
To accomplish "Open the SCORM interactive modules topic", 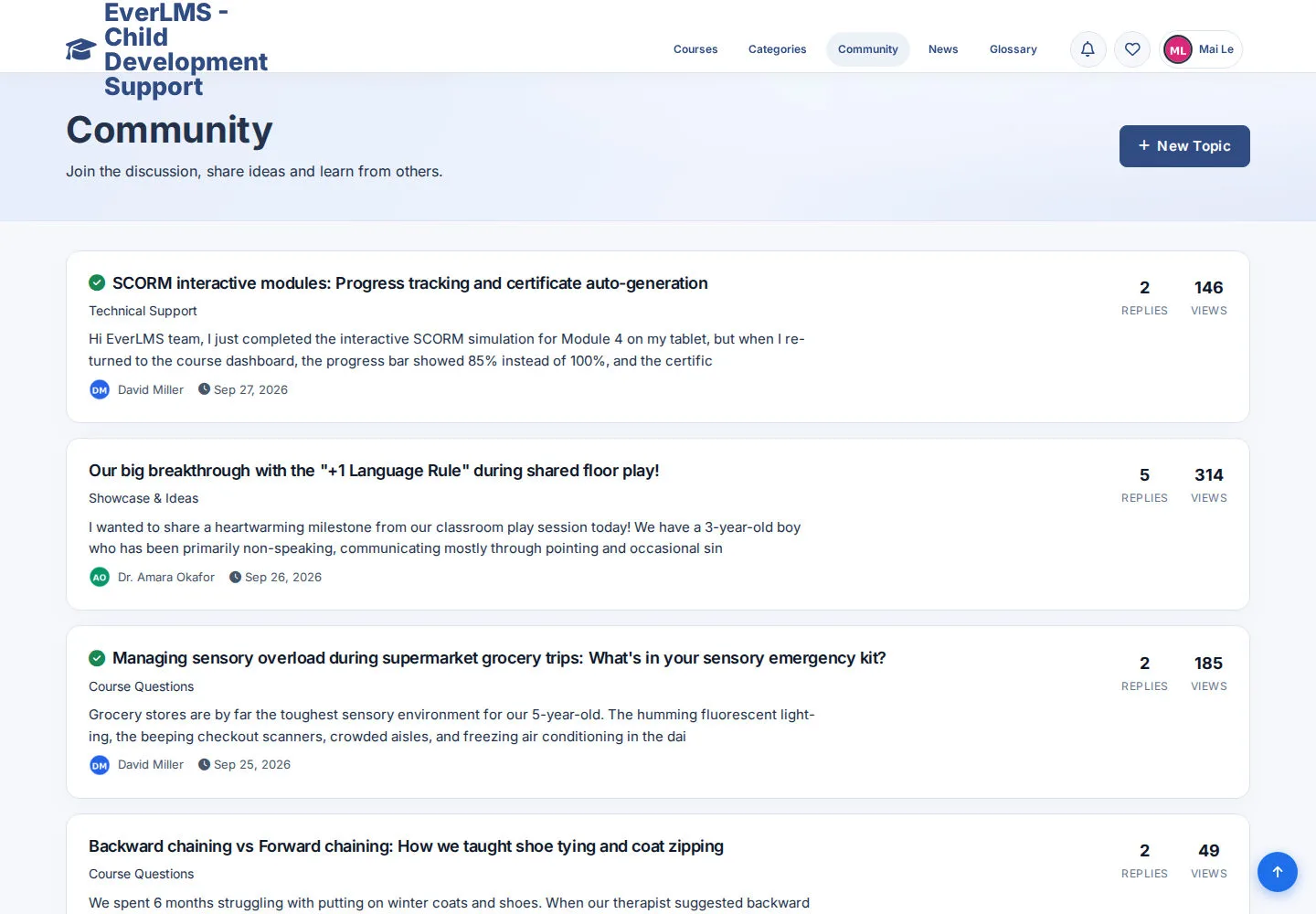I will pyautogui.click(x=410, y=283).
